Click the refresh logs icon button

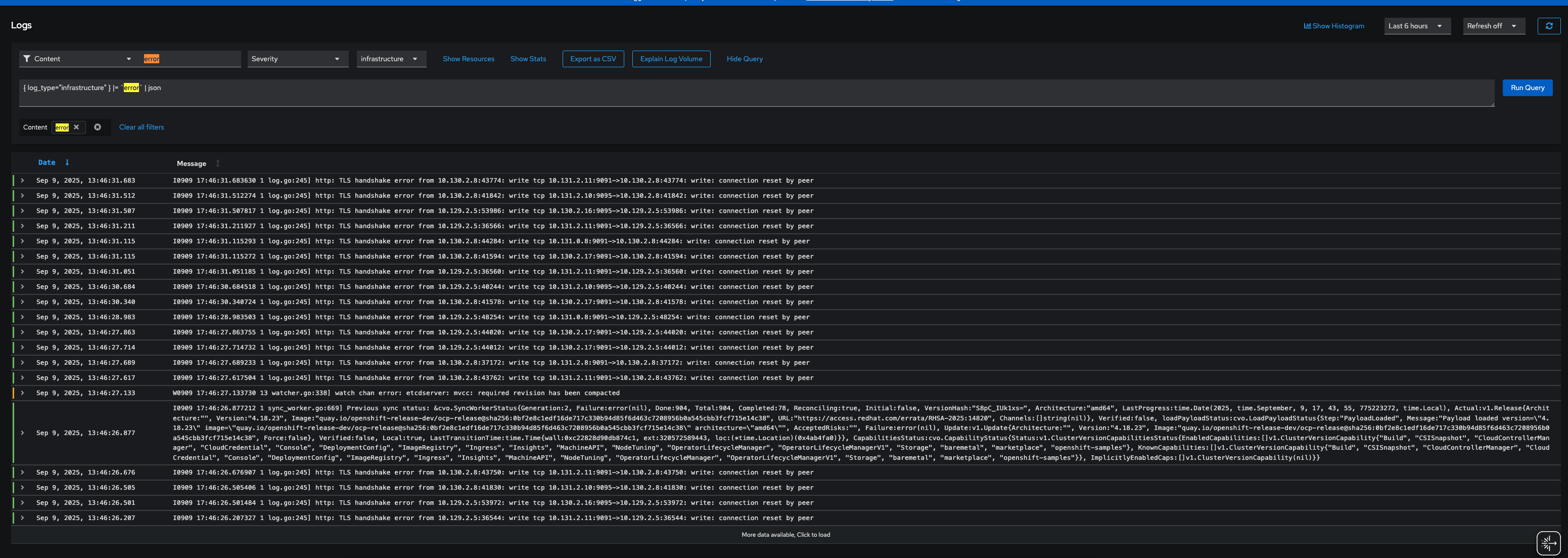tap(1548, 26)
